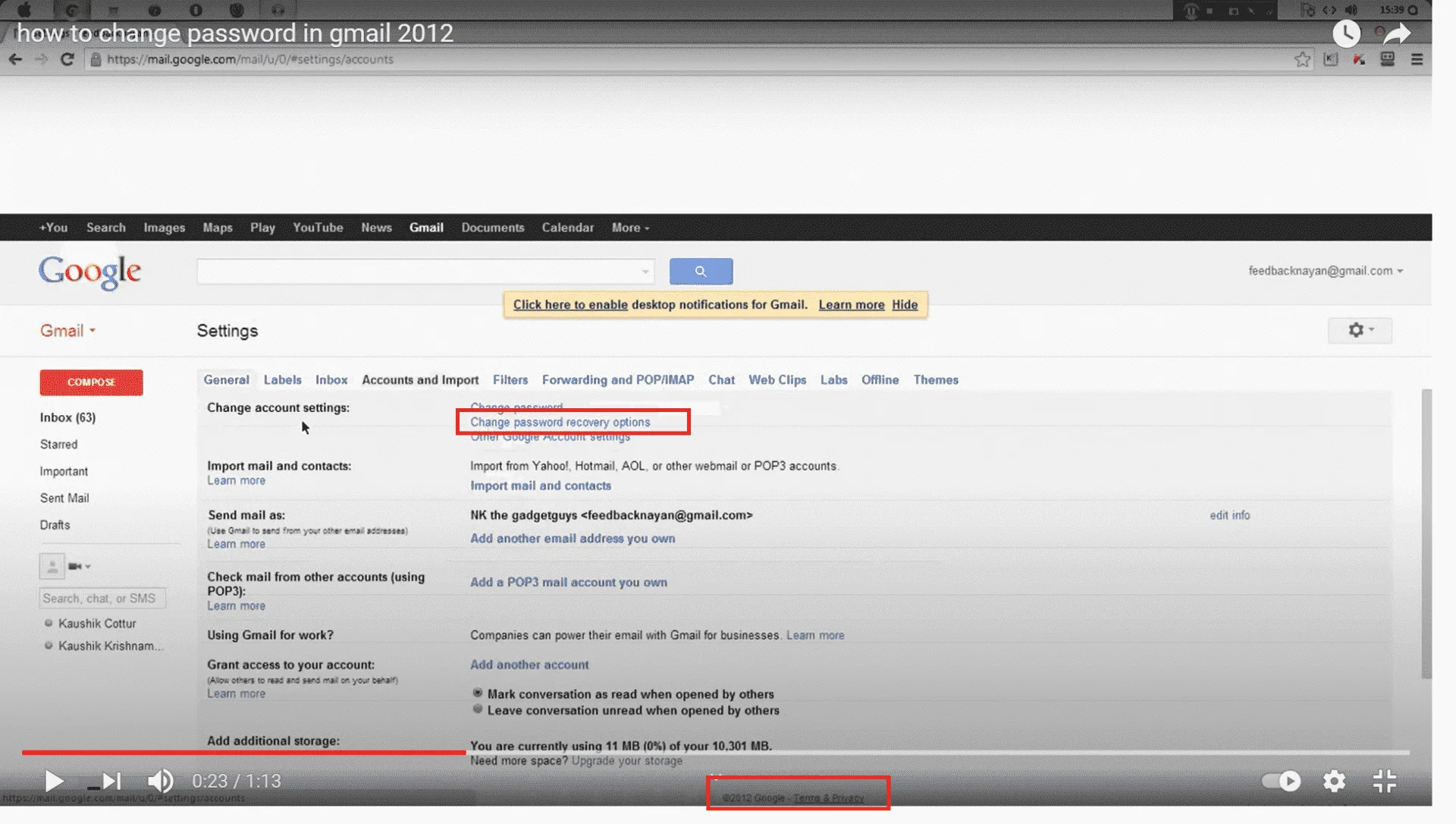This screenshot has height=824, width=1456.
Task: Select Leave conversation unread radio button
Action: pos(477,709)
